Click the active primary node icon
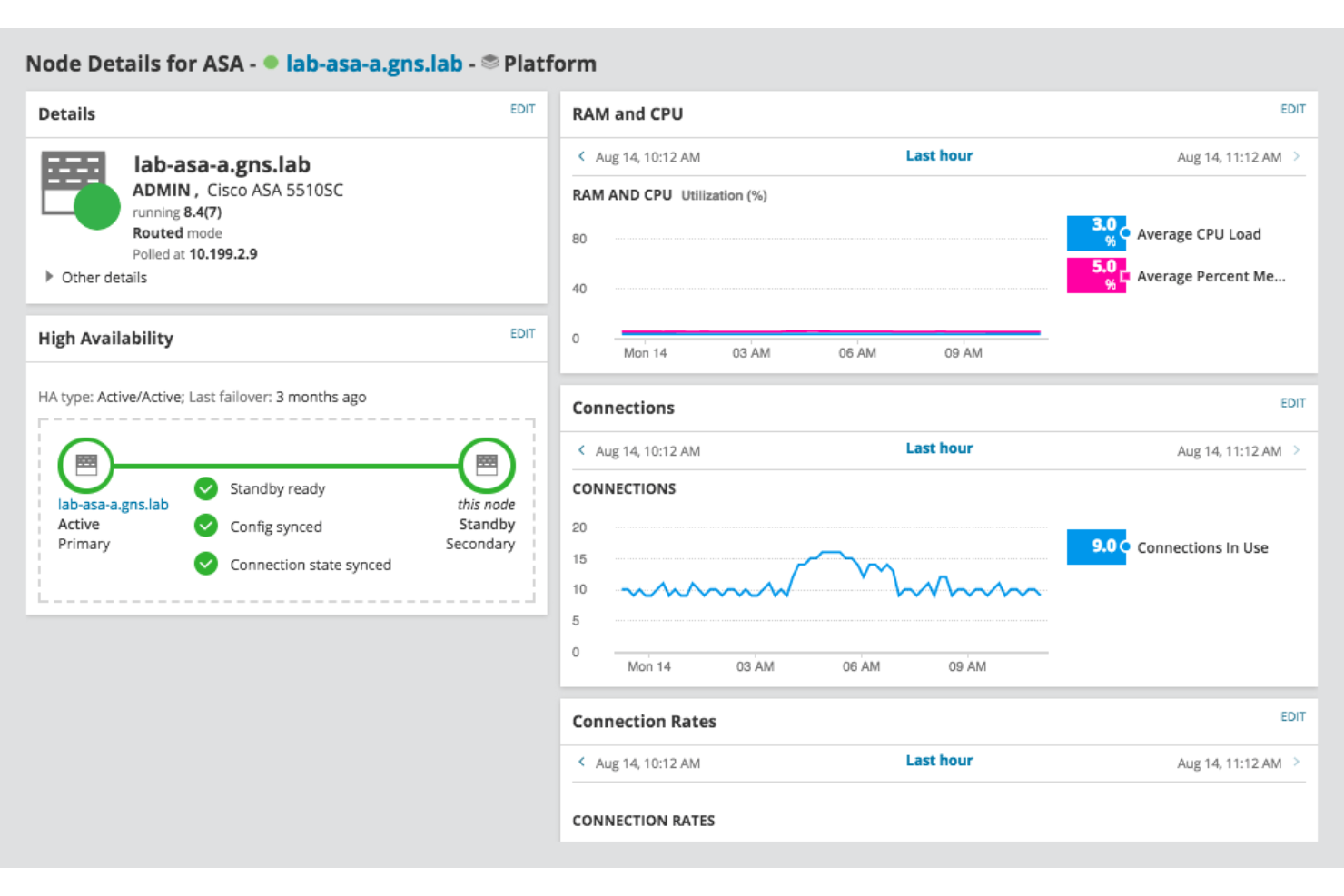Viewport: 1344px width, 896px height. (86, 465)
